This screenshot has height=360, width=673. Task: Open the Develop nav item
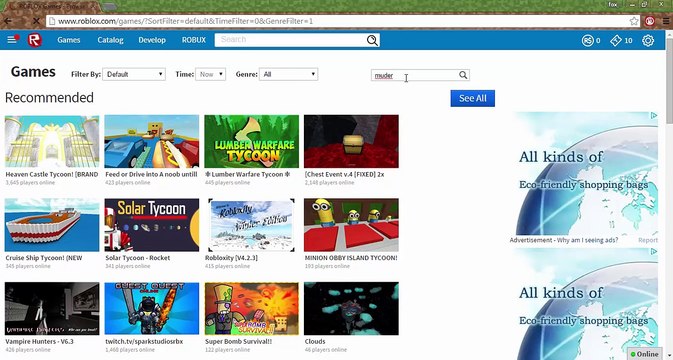pyautogui.click(x=152, y=40)
